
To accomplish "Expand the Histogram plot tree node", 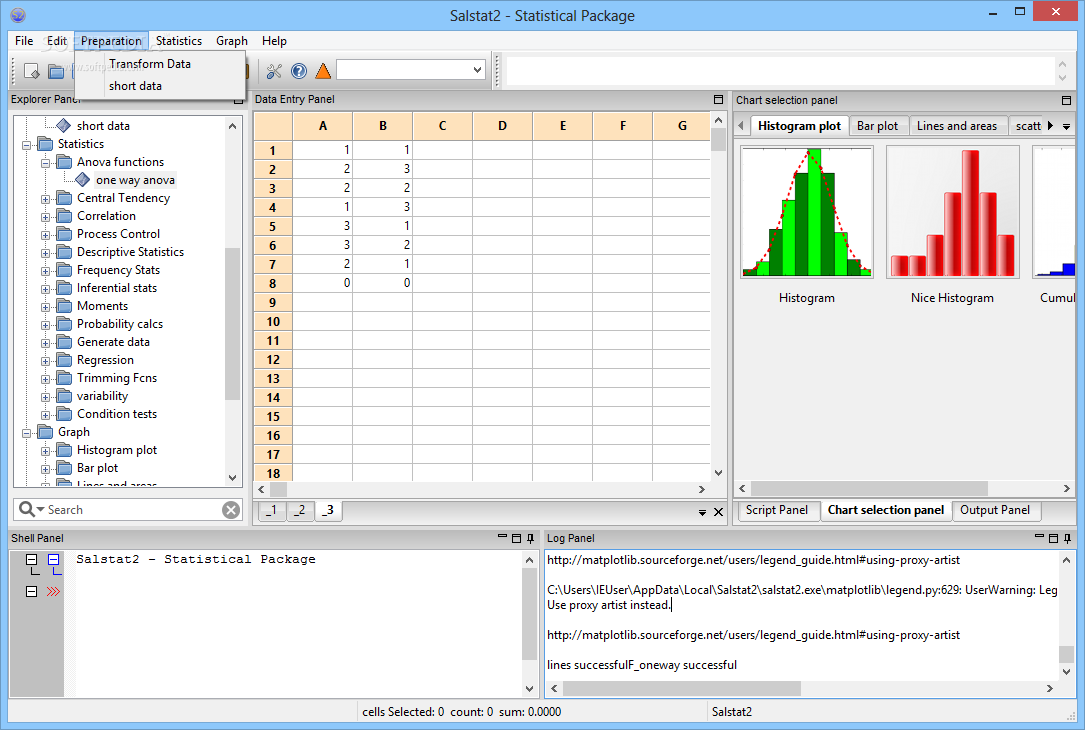I will point(46,450).
